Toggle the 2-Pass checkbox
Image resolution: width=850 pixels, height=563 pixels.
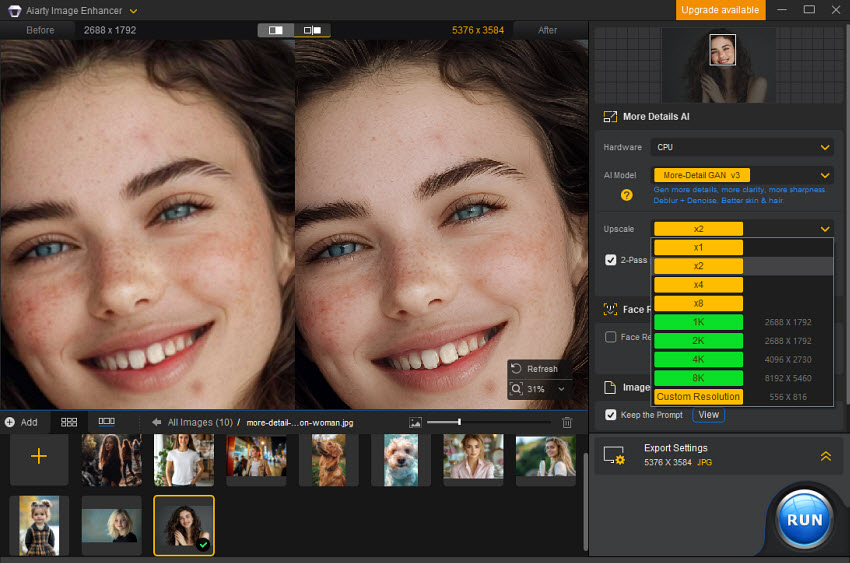click(610, 260)
